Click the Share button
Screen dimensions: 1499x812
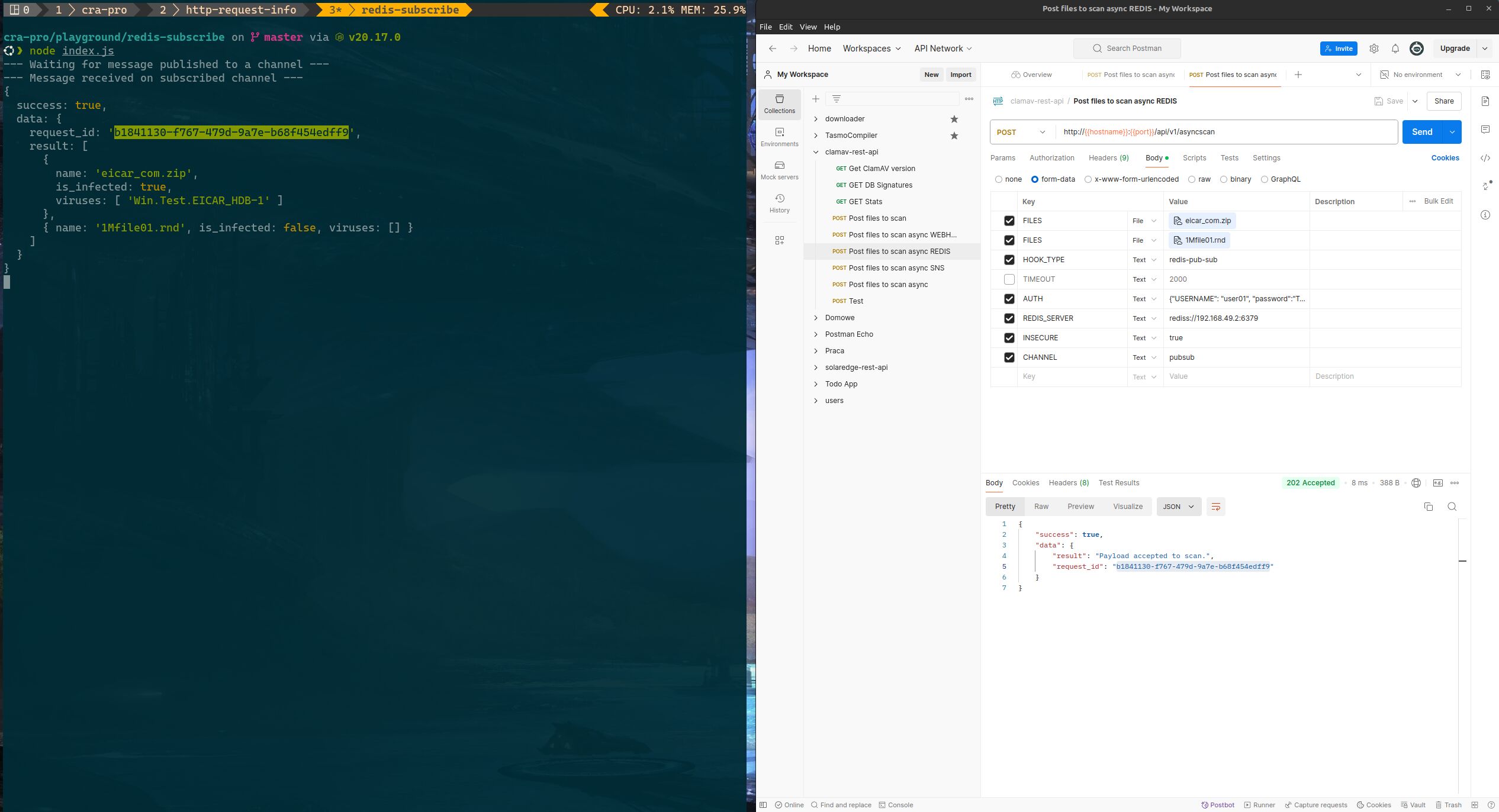point(1443,101)
